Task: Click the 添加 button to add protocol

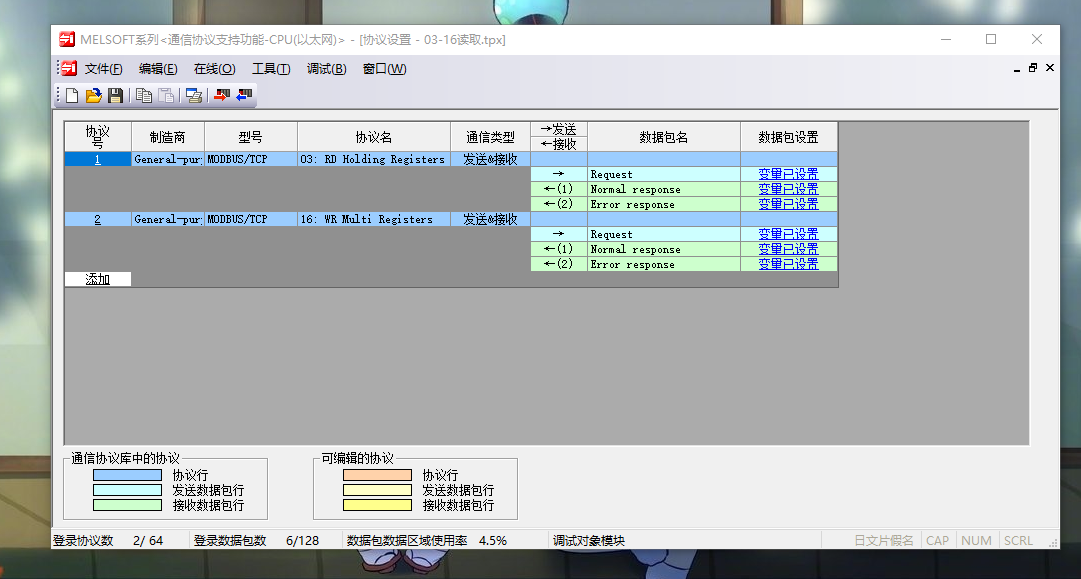Action: coord(98,279)
